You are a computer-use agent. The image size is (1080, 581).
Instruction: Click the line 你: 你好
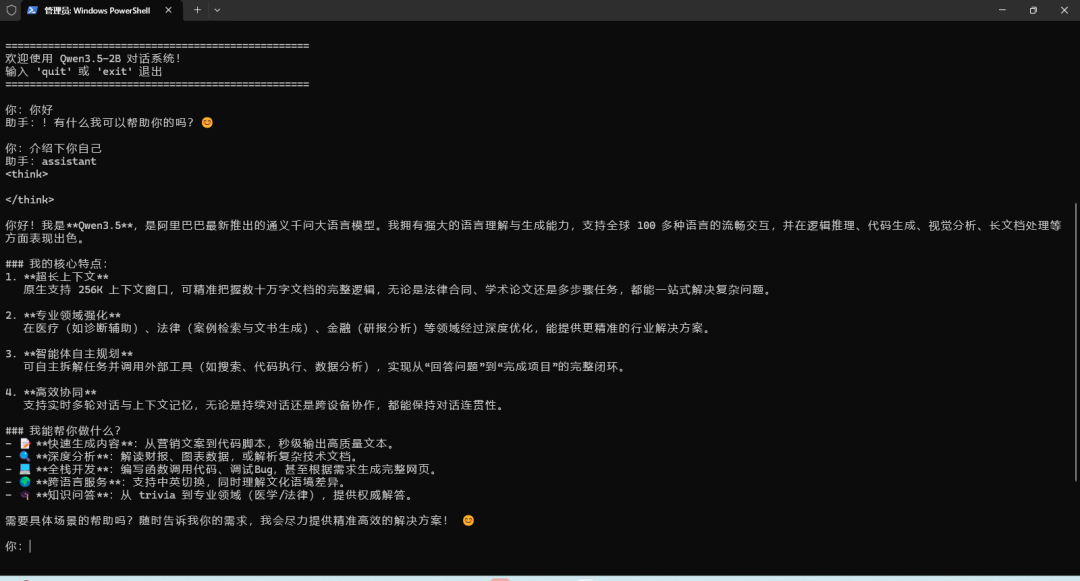point(29,110)
